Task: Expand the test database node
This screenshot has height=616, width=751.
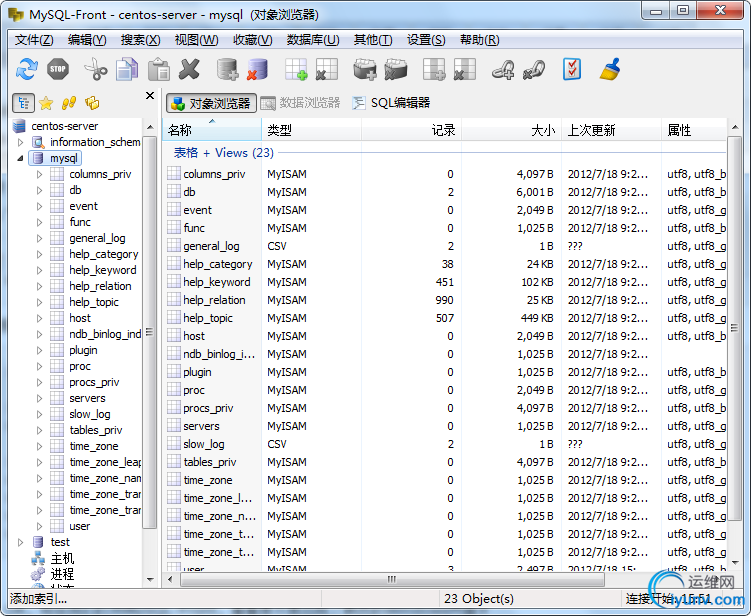Action: pos(21,542)
